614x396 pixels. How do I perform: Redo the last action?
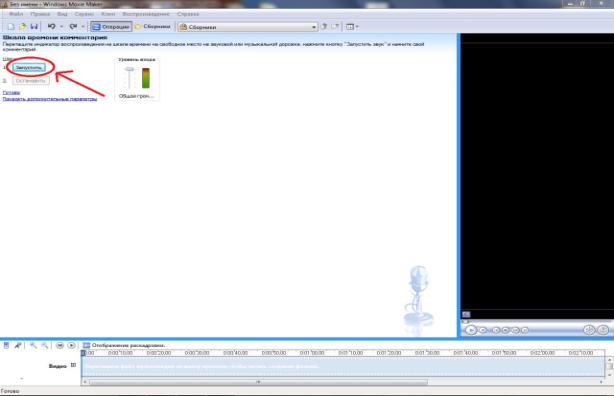[x=73, y=27]
